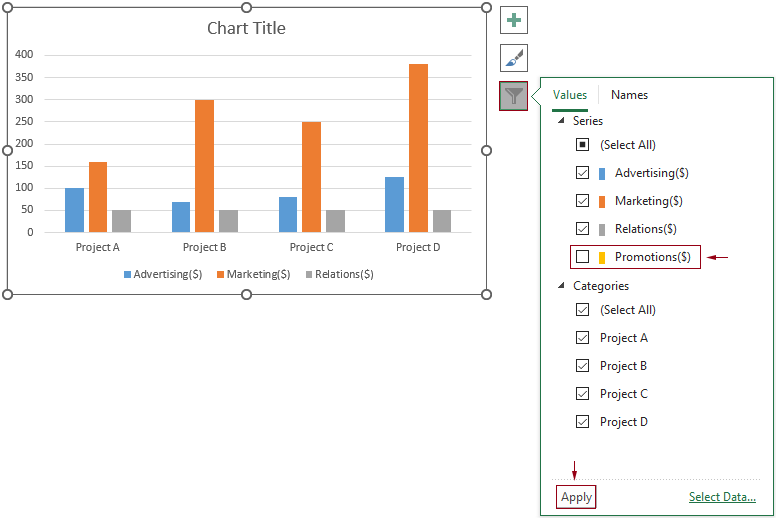This screenshot has width=776, height=518.
Task: Click Advertising legend entry marker
Action: pos(128,274)
